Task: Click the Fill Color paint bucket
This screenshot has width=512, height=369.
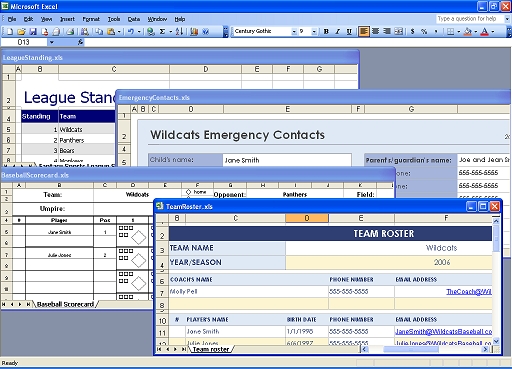Action: pos(468,31)
